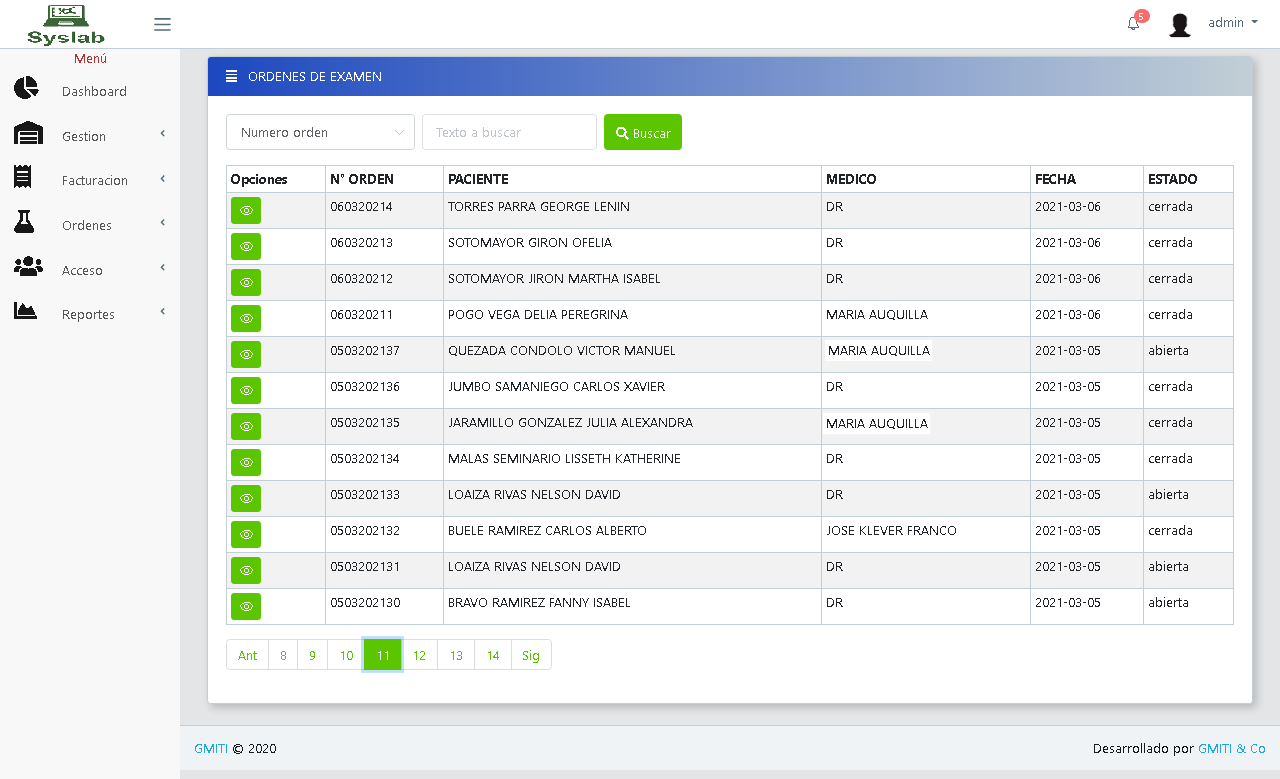Go to page 10
This screenshot has height=779, width=1280.
[346, 655]
